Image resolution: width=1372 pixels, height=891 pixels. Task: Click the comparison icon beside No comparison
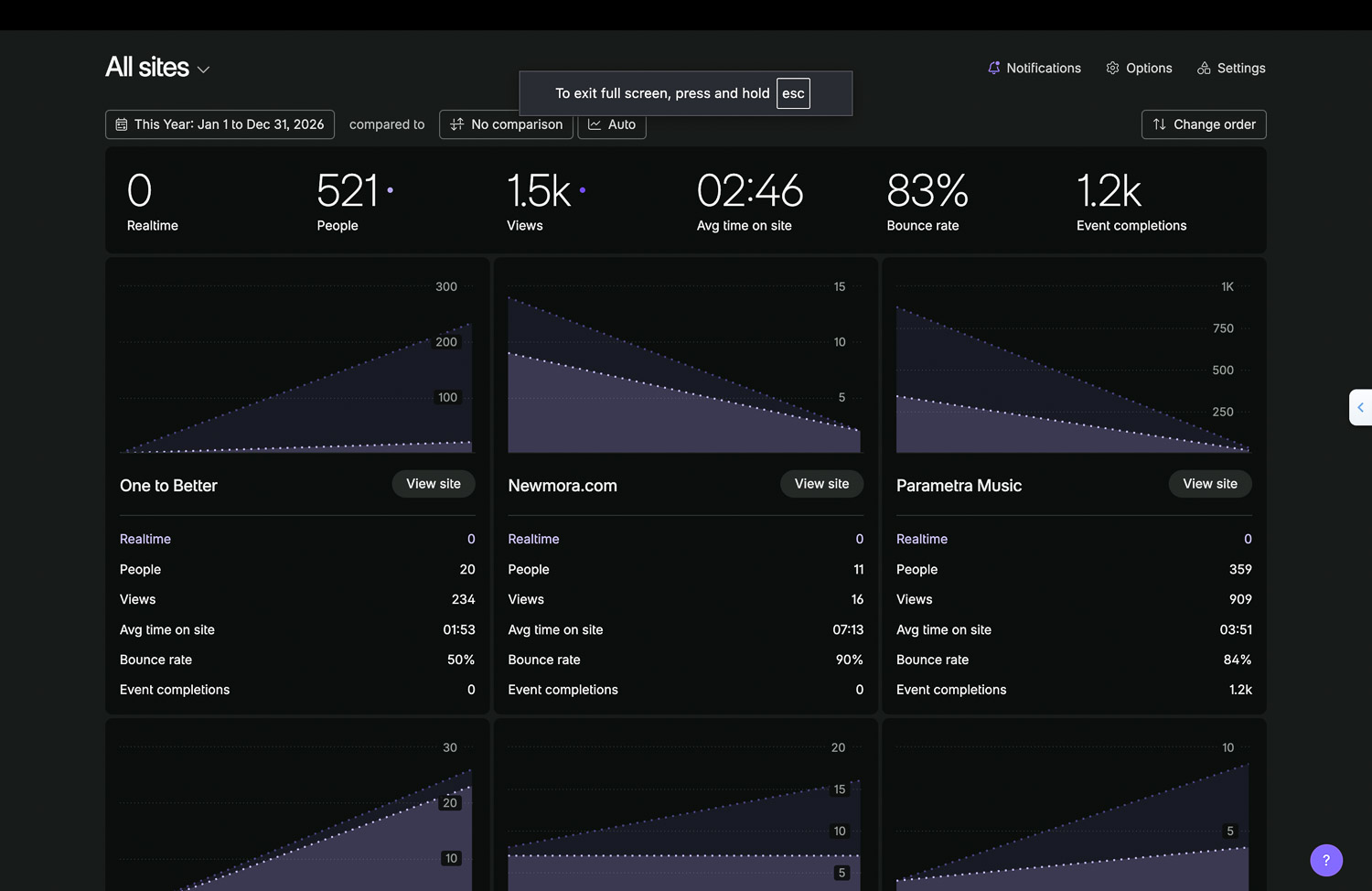point(457,124)
